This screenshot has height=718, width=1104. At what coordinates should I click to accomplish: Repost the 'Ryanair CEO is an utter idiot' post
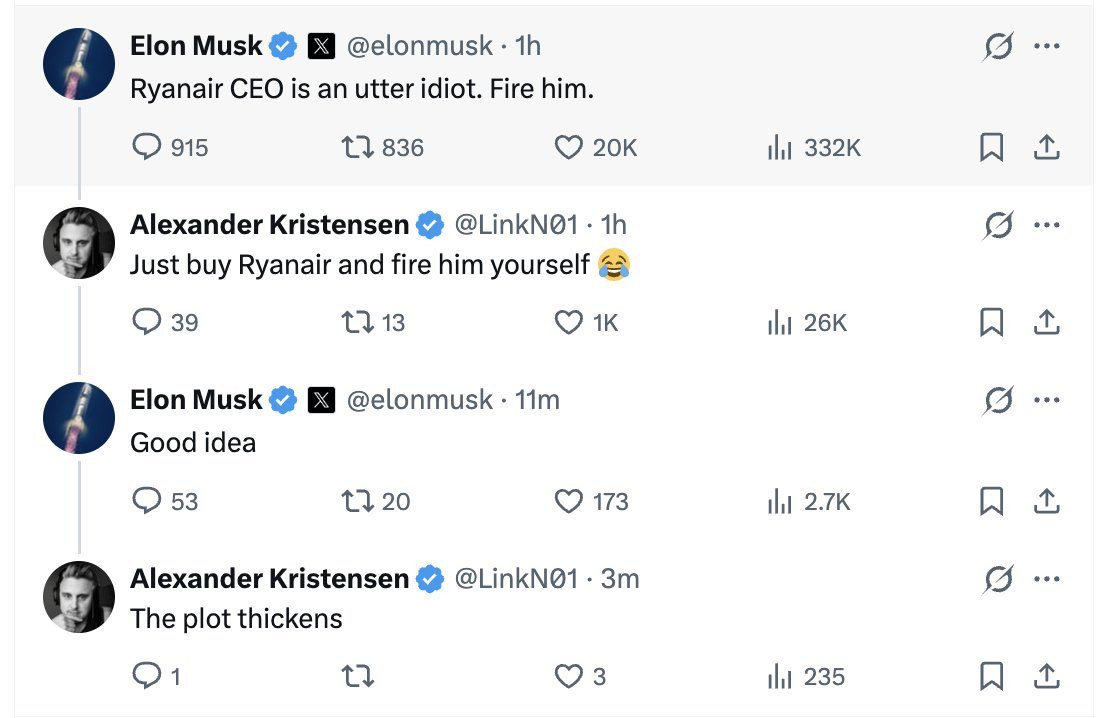coord(357,148)
